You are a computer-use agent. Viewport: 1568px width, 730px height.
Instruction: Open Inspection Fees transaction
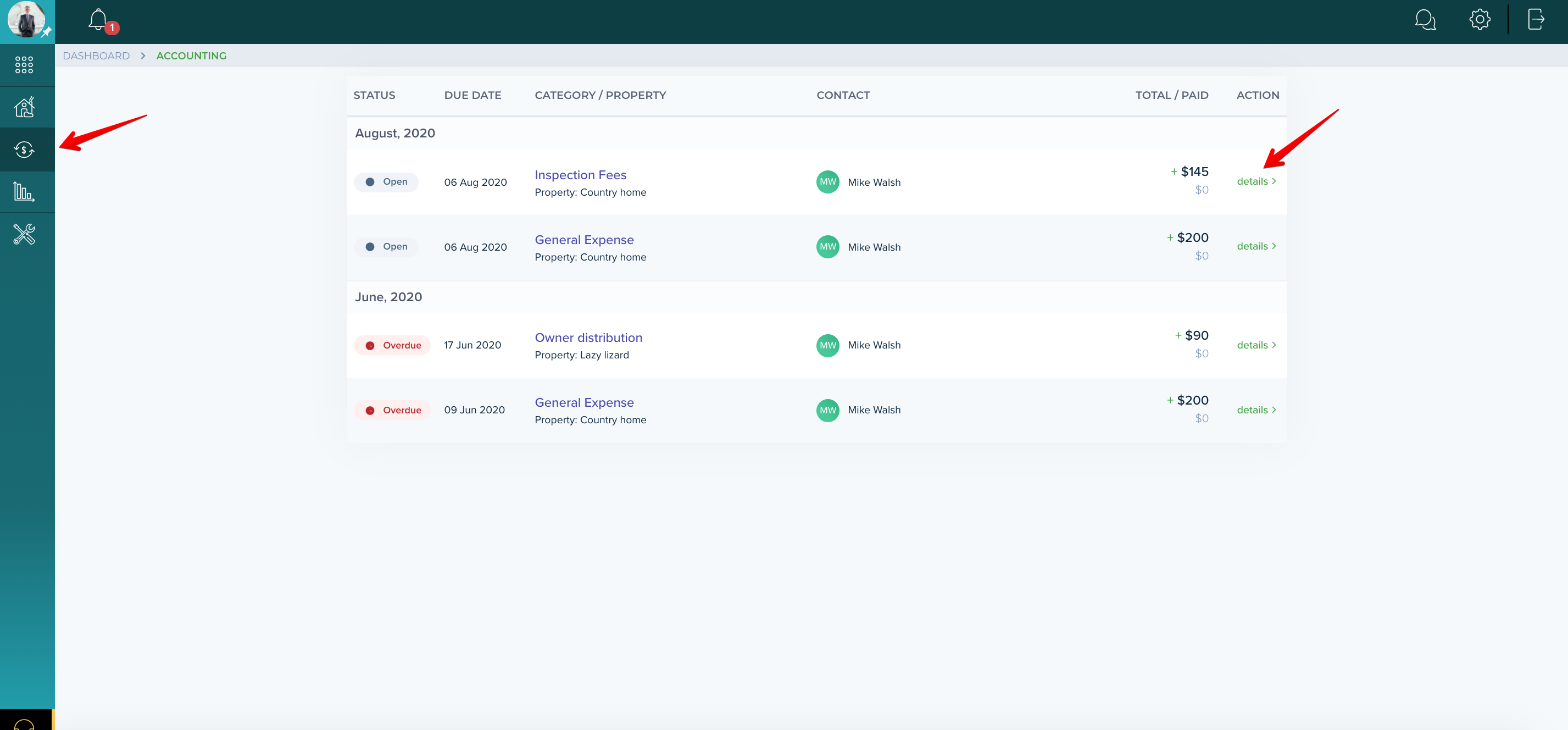click(x=580, y=175)
